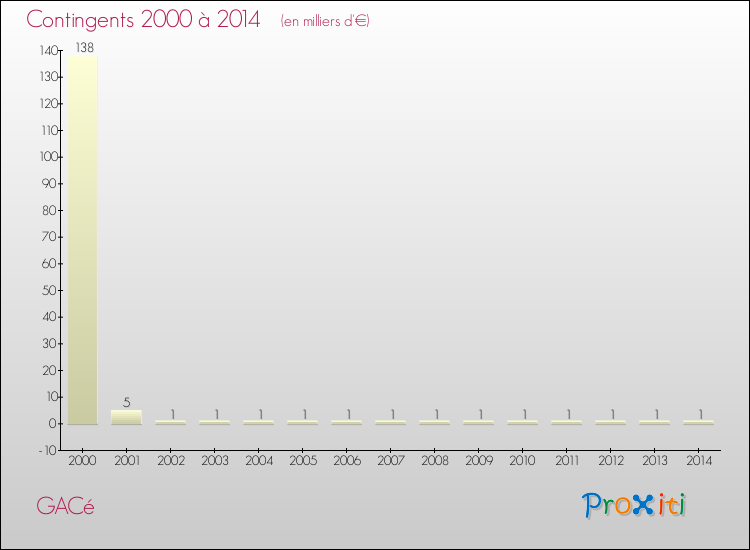Click the y-axis label '80'
The height and width of the screenshot is (550, 750).
click(50, 210)
